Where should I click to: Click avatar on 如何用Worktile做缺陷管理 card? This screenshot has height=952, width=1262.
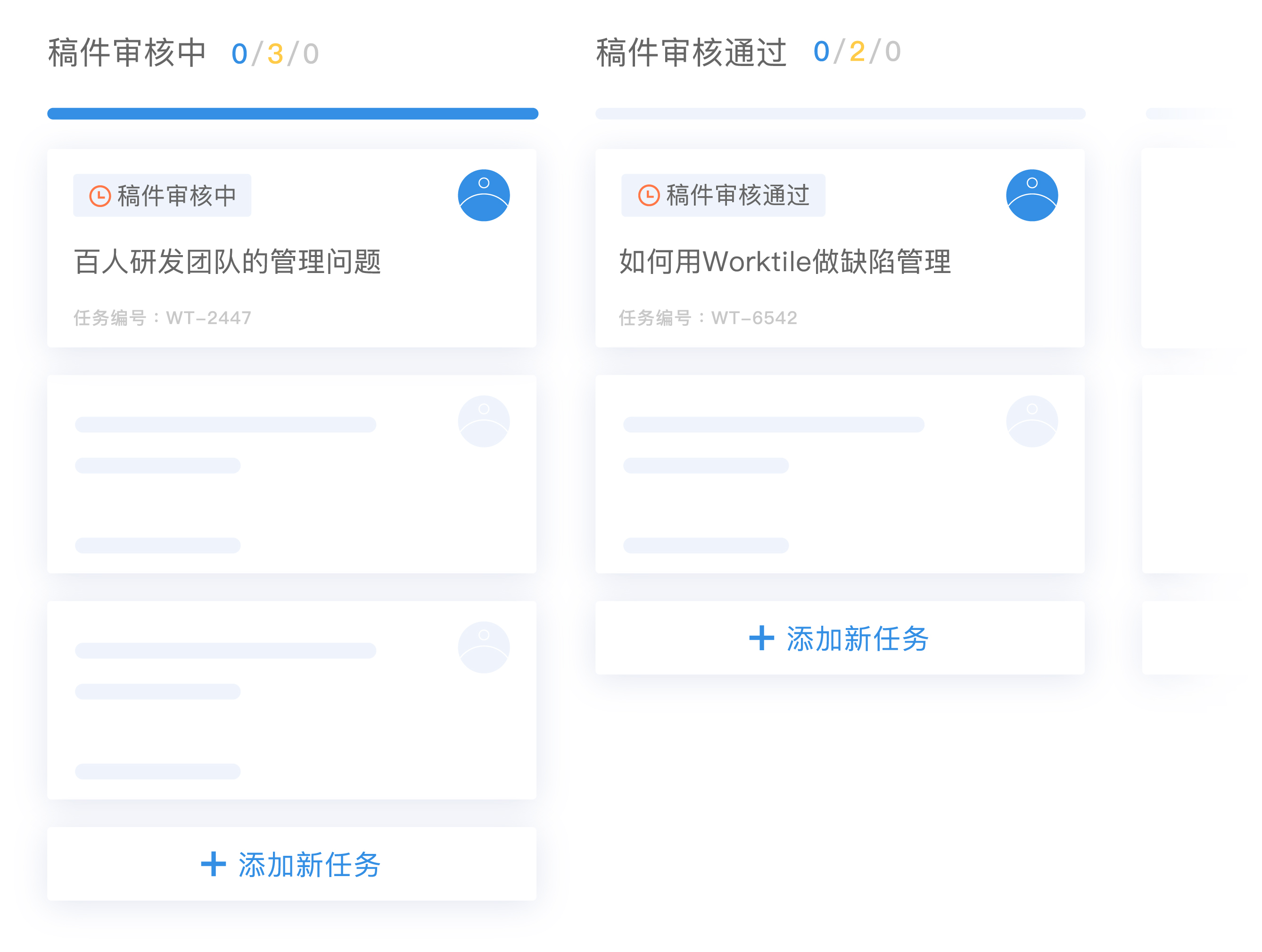pyautogui.click(x=1031, y=195)
